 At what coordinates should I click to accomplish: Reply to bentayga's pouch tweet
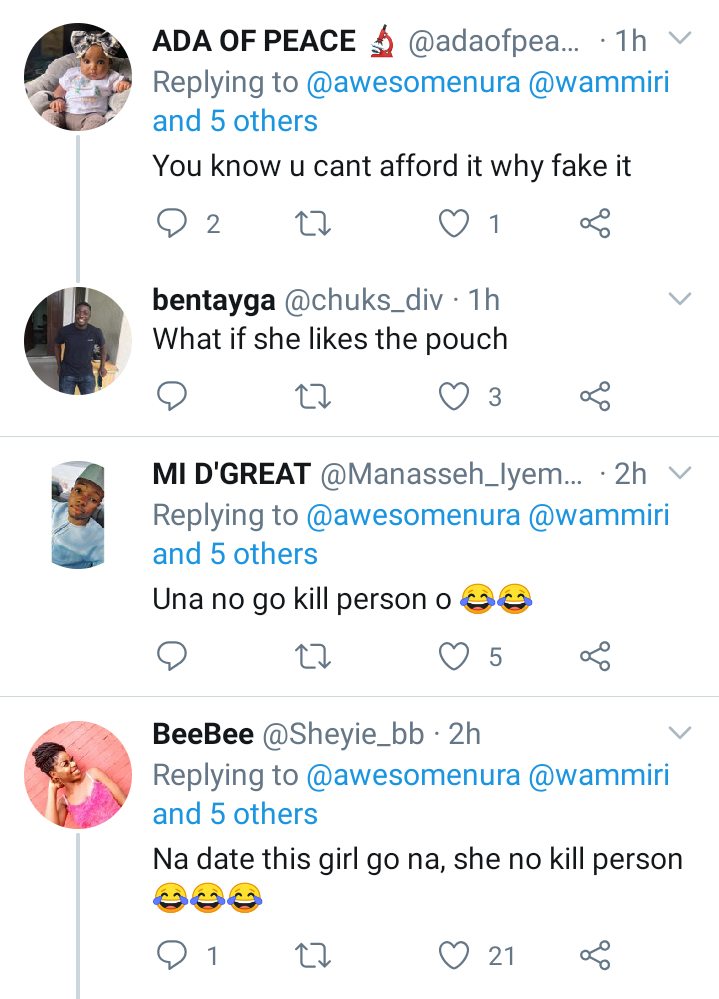click(x=174, y=397)
